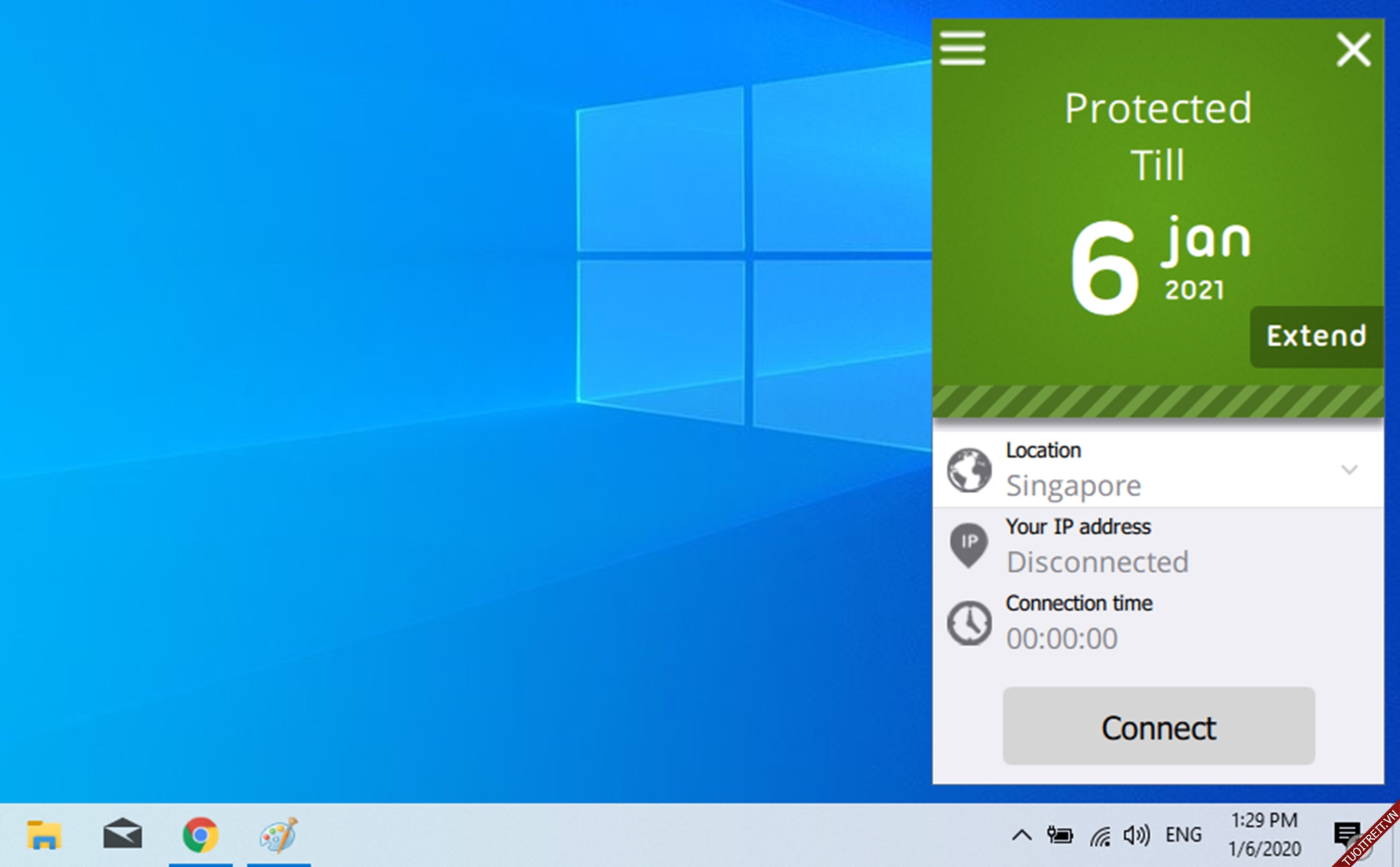The height and width of the screenshot is (867, 1400).
Task: Close the VPN panel with X
Action: (1353, 50)
